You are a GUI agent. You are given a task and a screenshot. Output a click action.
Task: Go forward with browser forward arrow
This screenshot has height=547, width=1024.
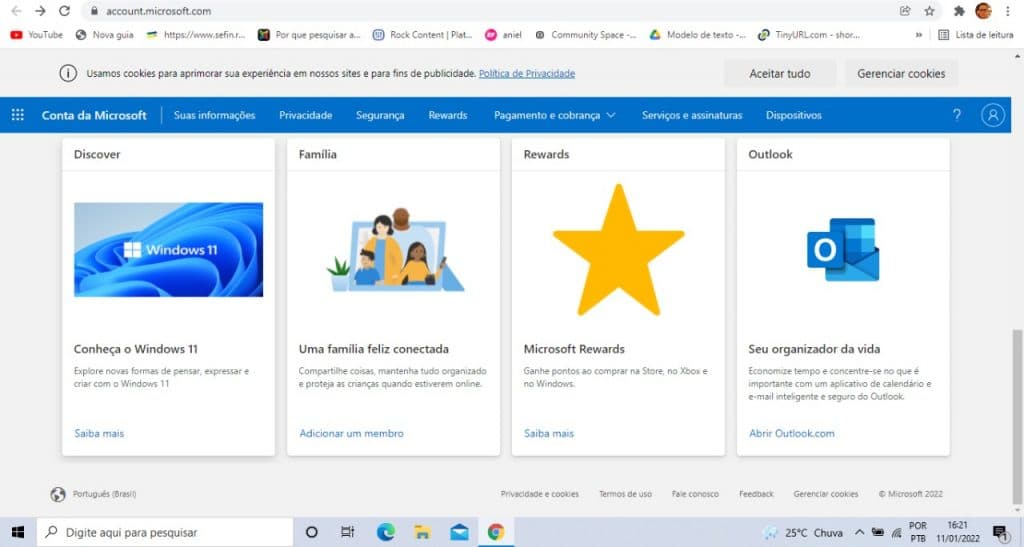click(40, 10)
